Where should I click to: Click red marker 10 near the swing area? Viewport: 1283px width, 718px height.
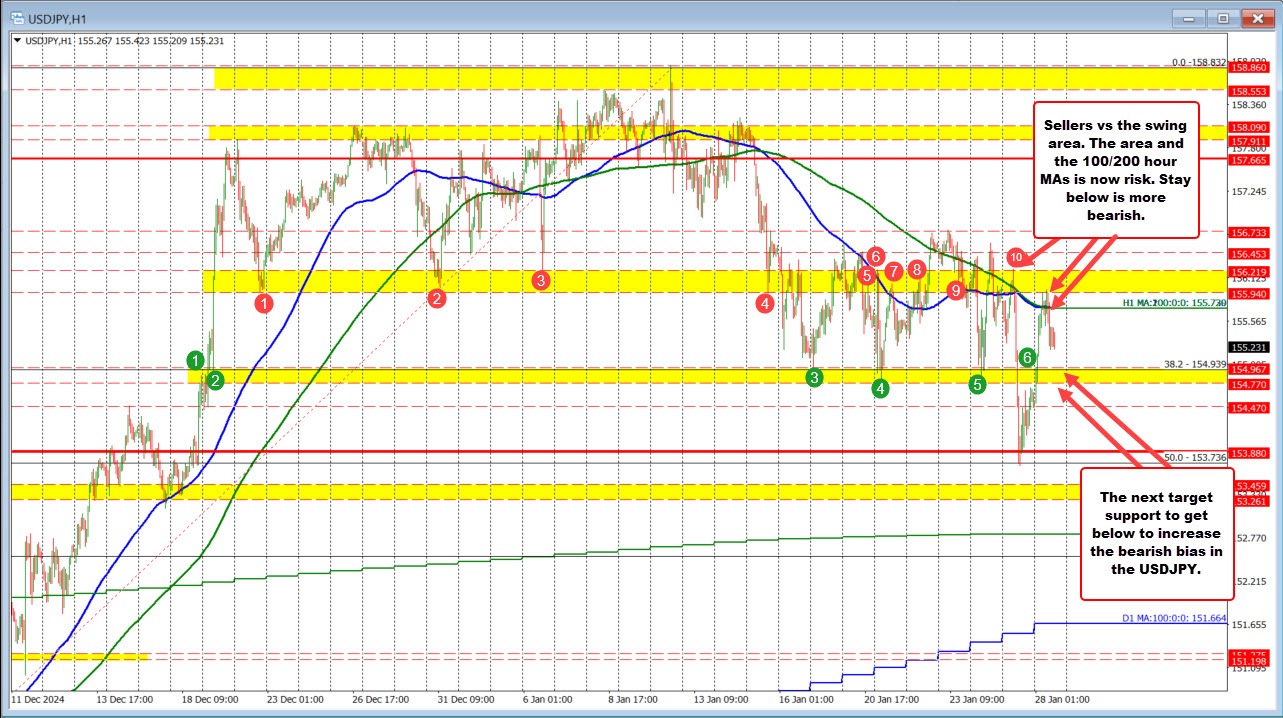pos(1016,257)
